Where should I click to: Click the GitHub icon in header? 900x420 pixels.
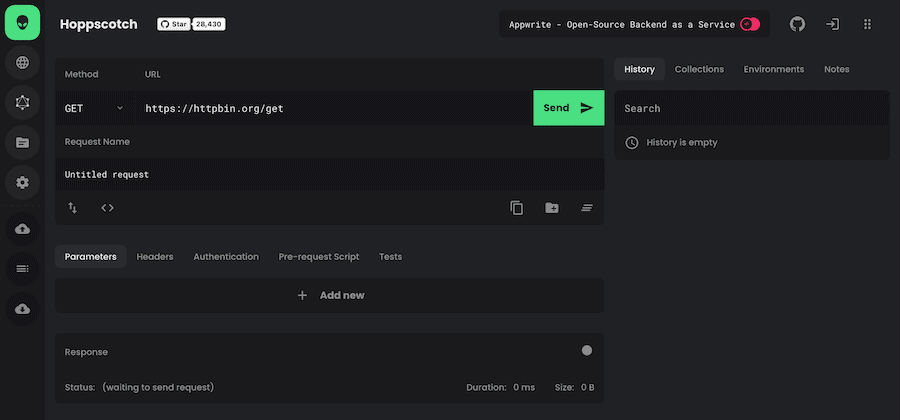pos(797,24)
